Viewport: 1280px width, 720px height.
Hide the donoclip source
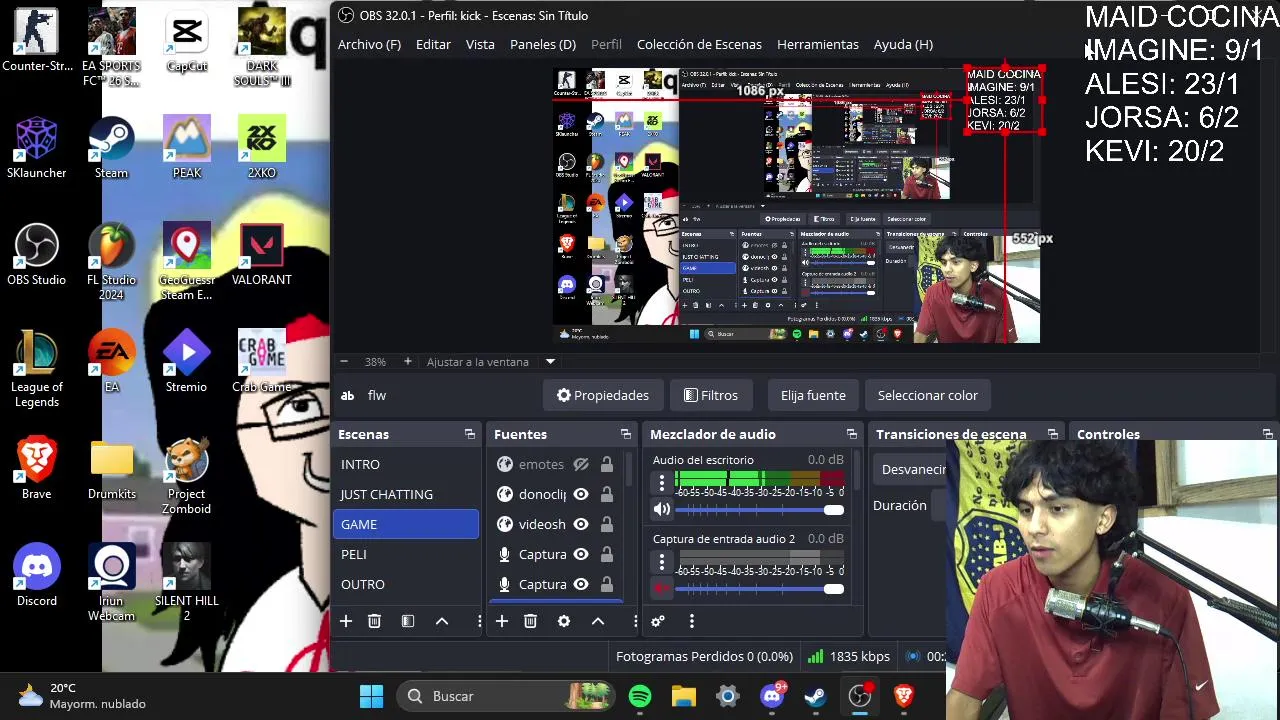tap(581, 494)
